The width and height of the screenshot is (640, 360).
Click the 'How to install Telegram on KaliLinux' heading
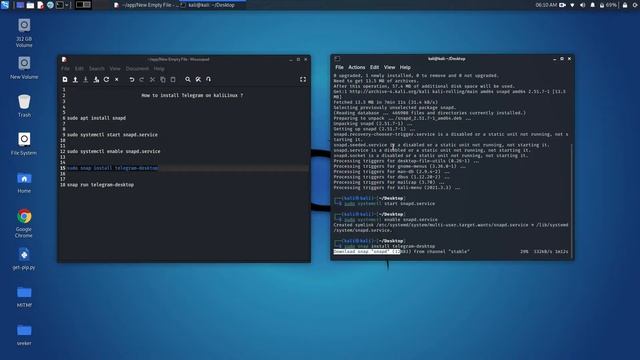point(192,95)
